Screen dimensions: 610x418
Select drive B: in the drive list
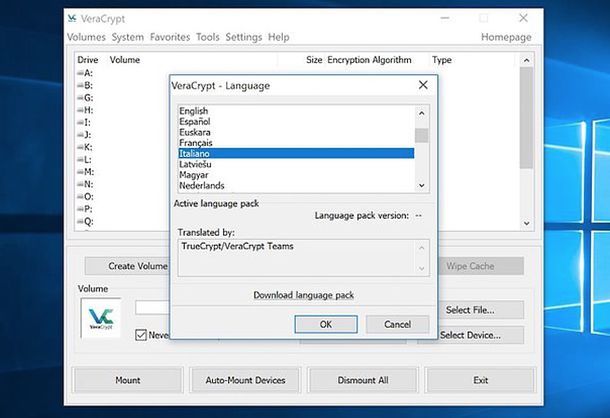coord(85,85)
